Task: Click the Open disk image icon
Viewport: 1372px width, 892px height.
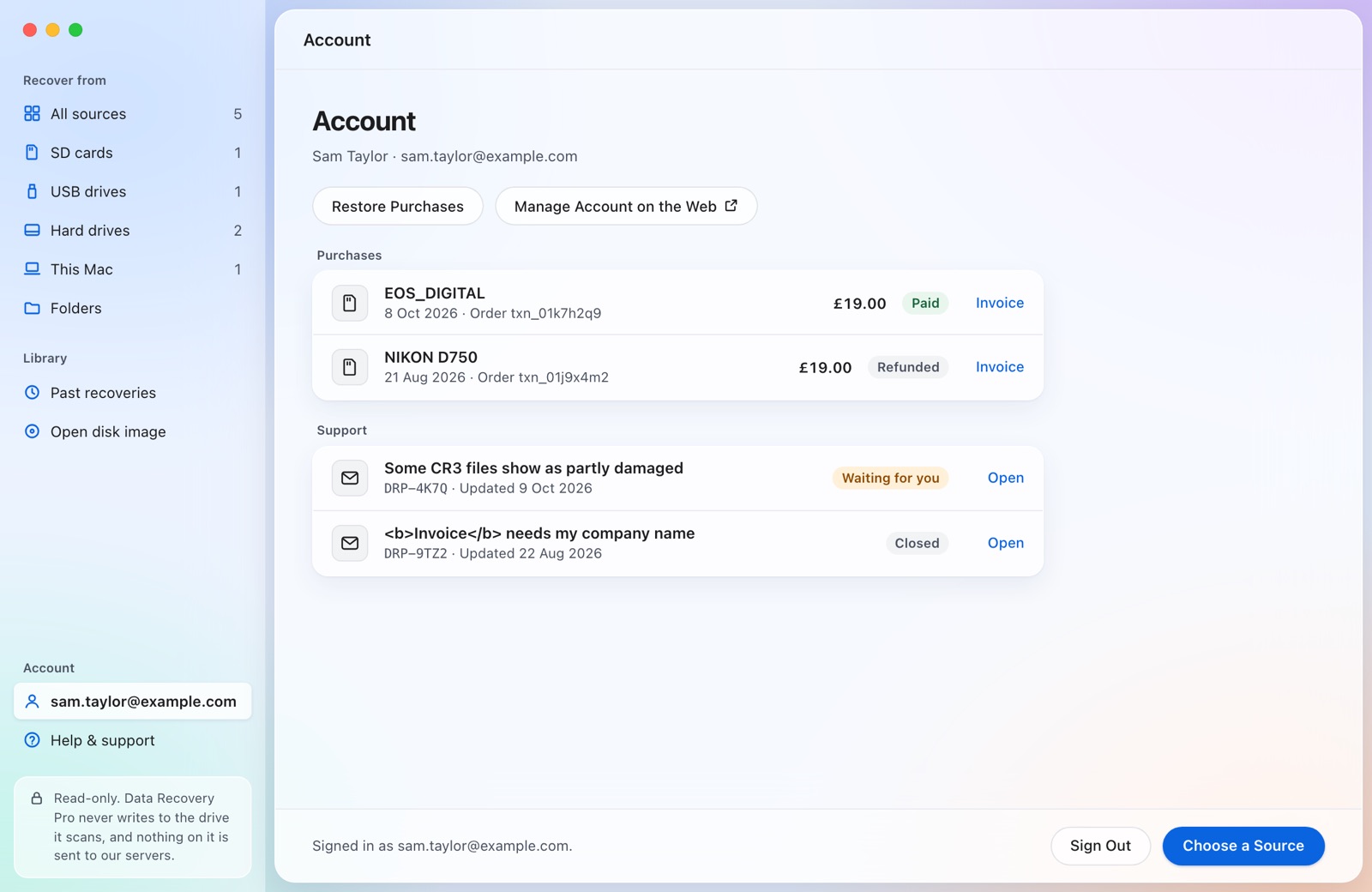Action: pos(32,431)
